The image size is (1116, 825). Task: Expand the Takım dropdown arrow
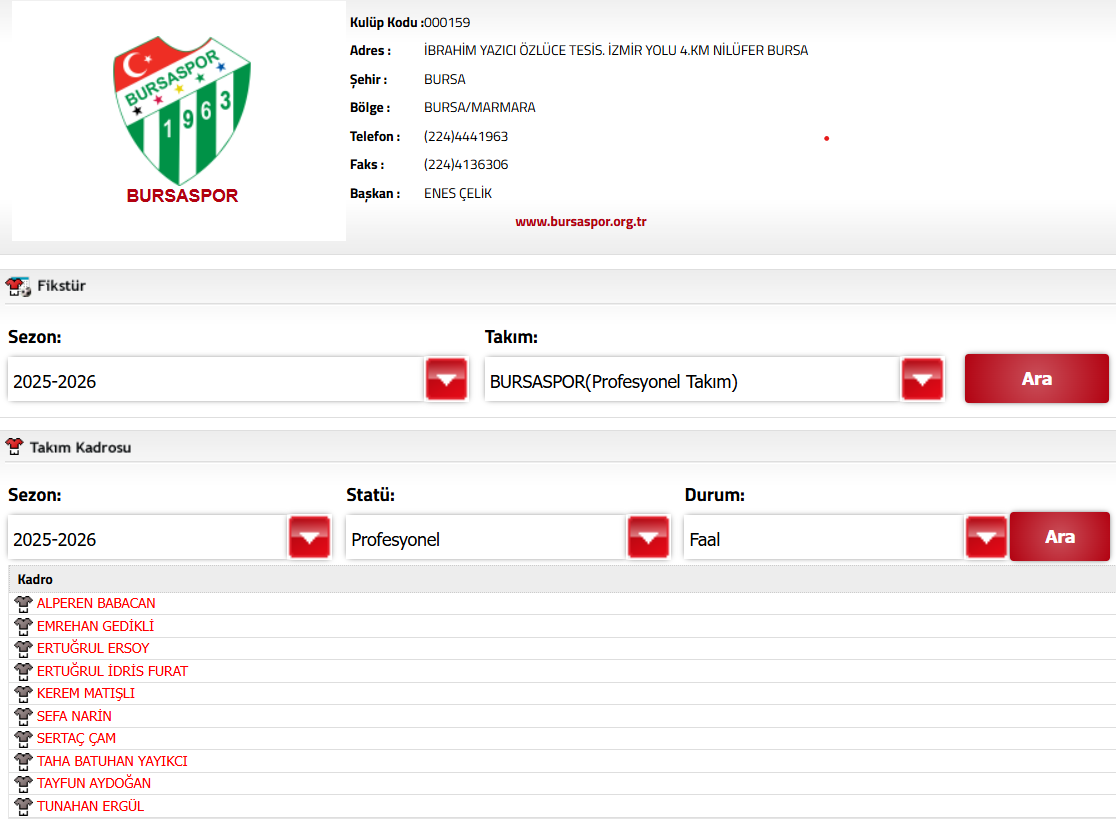coord(922,379)
